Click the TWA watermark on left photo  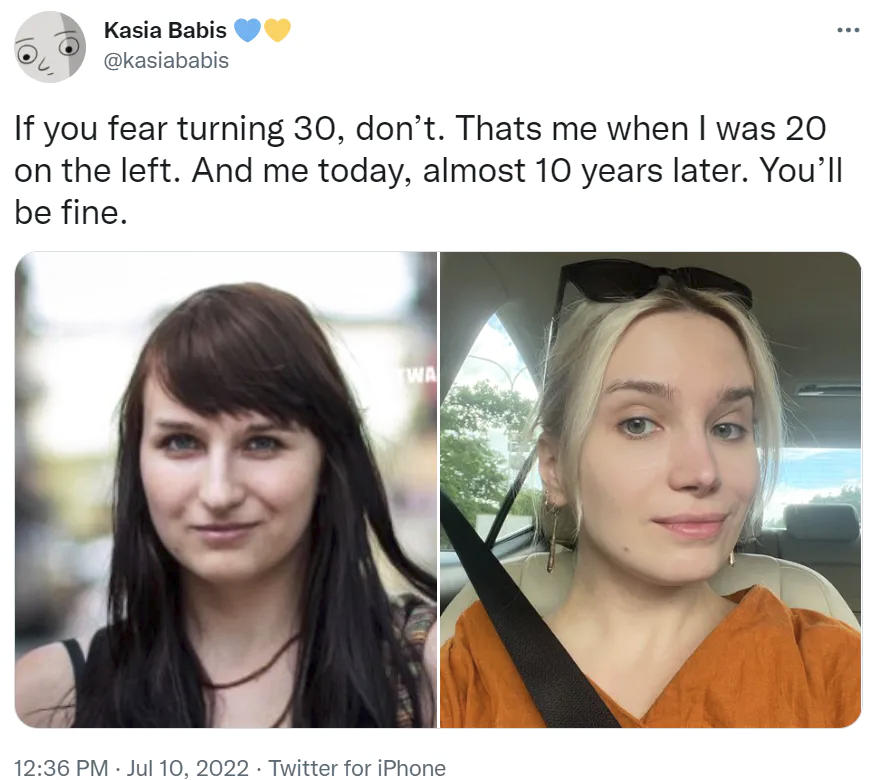click(x=419, y=376)
